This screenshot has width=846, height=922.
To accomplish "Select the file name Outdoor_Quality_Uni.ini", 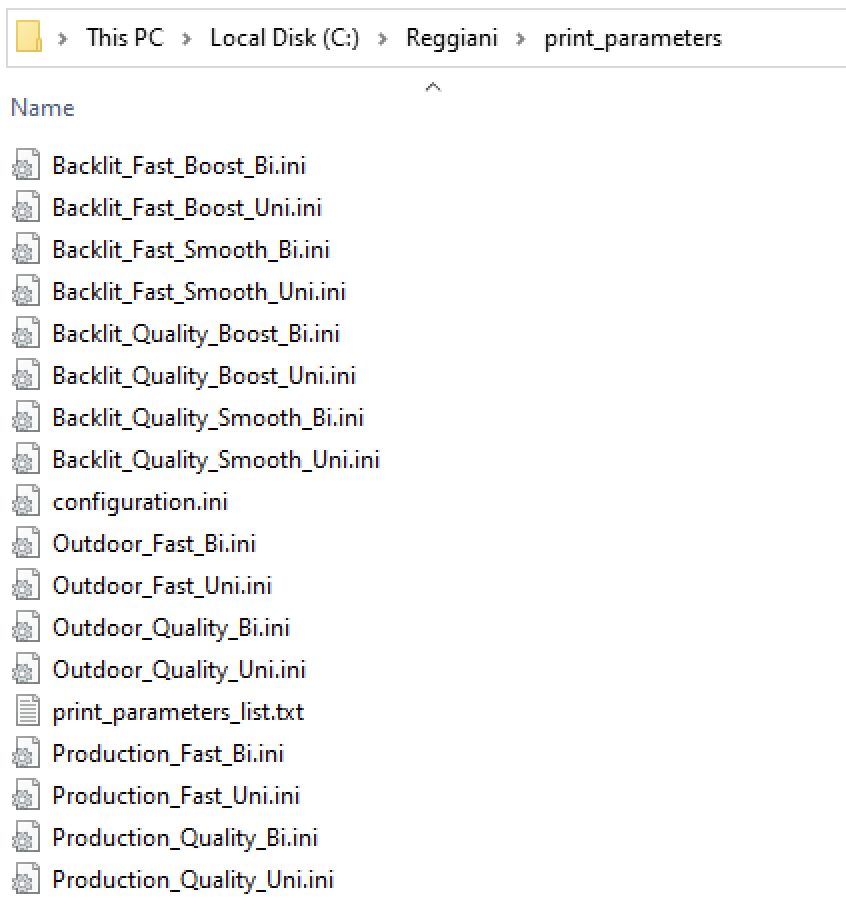I will click(x=179, y=671).
